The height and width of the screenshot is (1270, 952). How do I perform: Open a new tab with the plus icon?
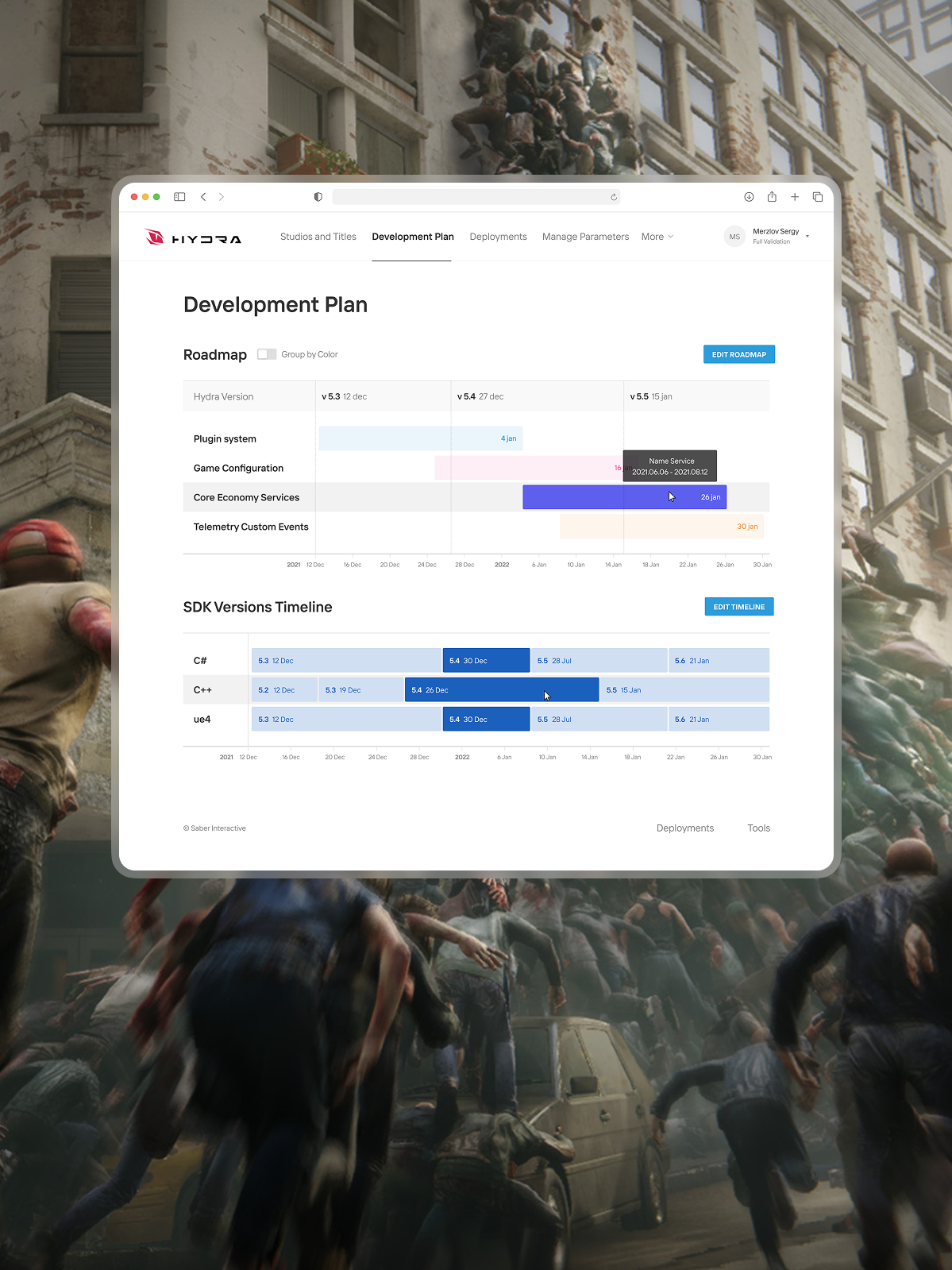tap(794, 197)
